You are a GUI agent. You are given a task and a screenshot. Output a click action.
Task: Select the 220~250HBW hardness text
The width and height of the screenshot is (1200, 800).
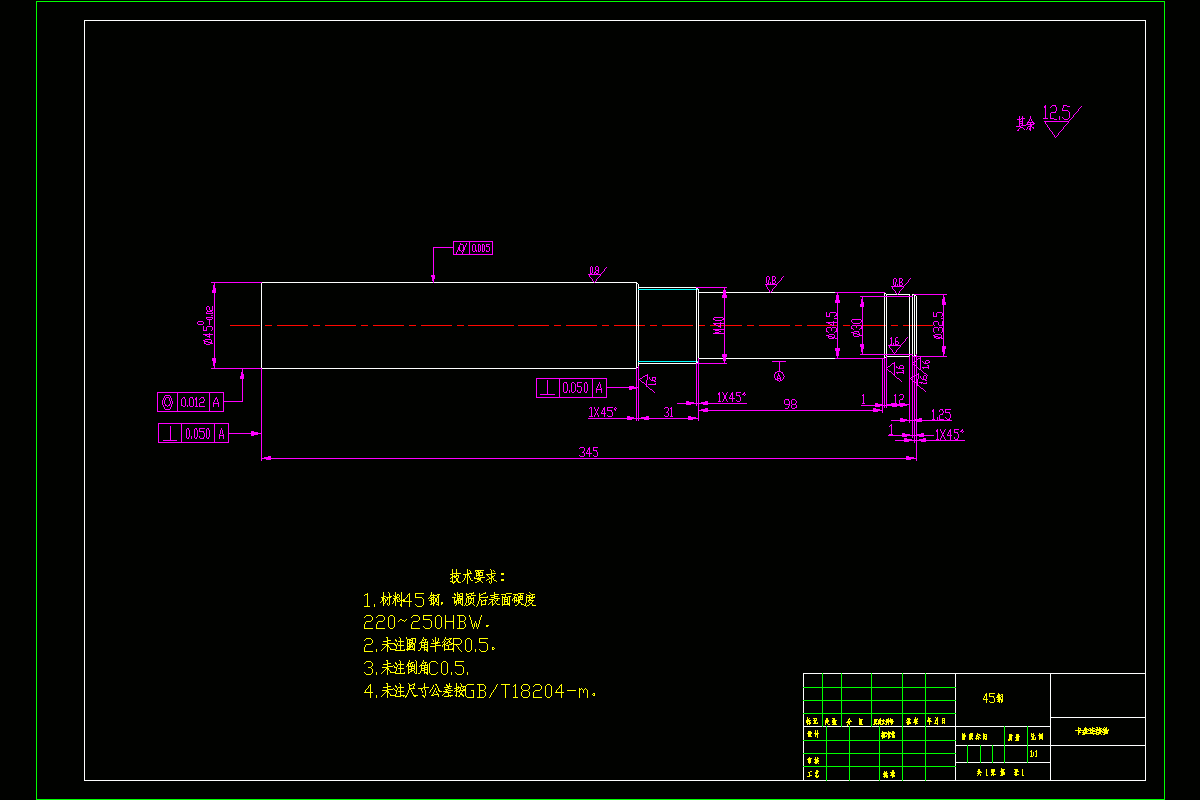coord(427,622)
